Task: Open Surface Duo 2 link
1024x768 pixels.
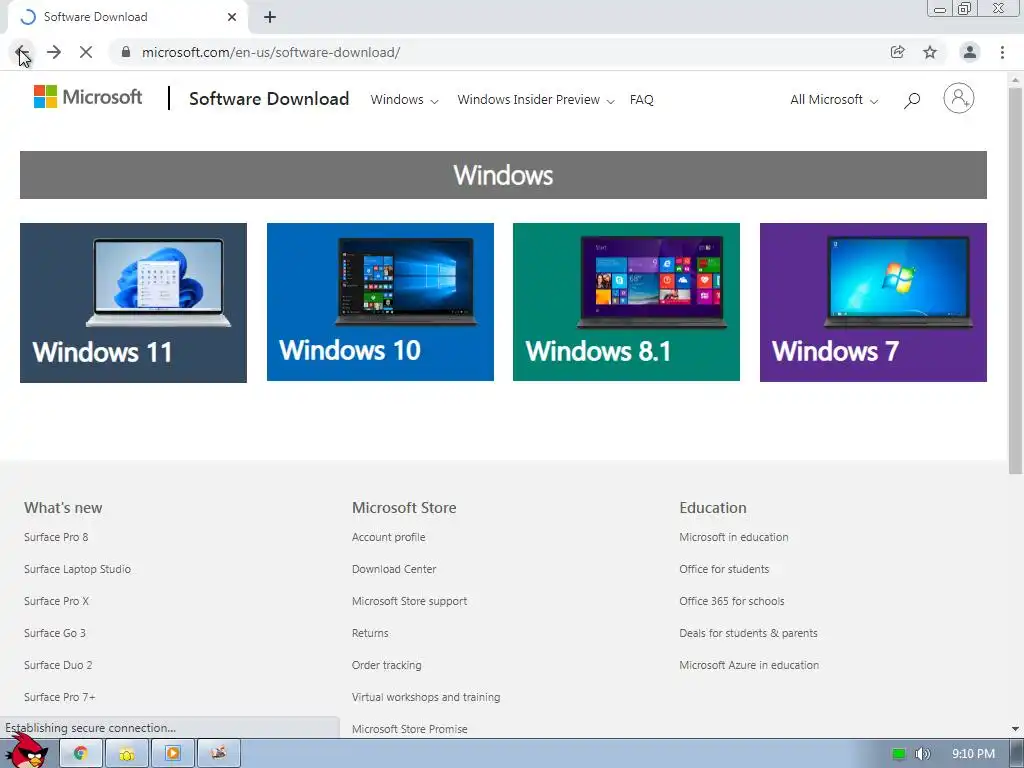Action: point(58,665)
